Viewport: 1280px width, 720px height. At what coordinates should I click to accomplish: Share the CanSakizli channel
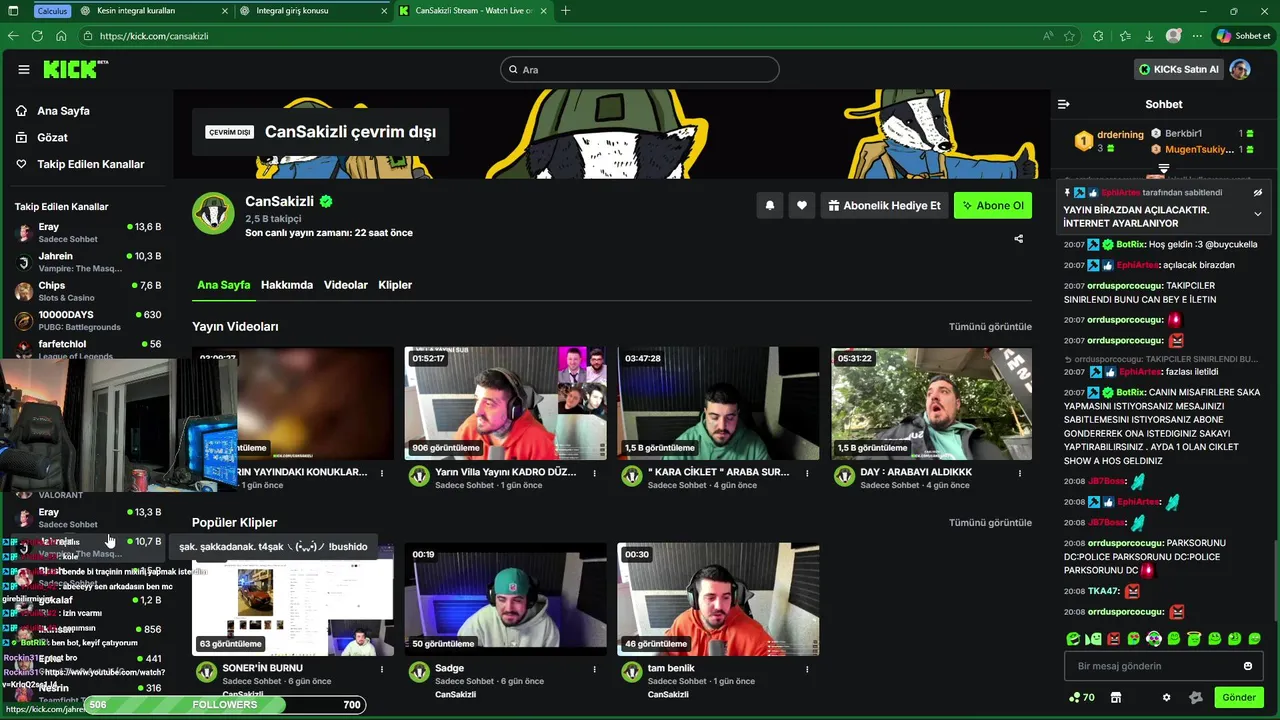pyautogui.click(x=1018, y=238)
